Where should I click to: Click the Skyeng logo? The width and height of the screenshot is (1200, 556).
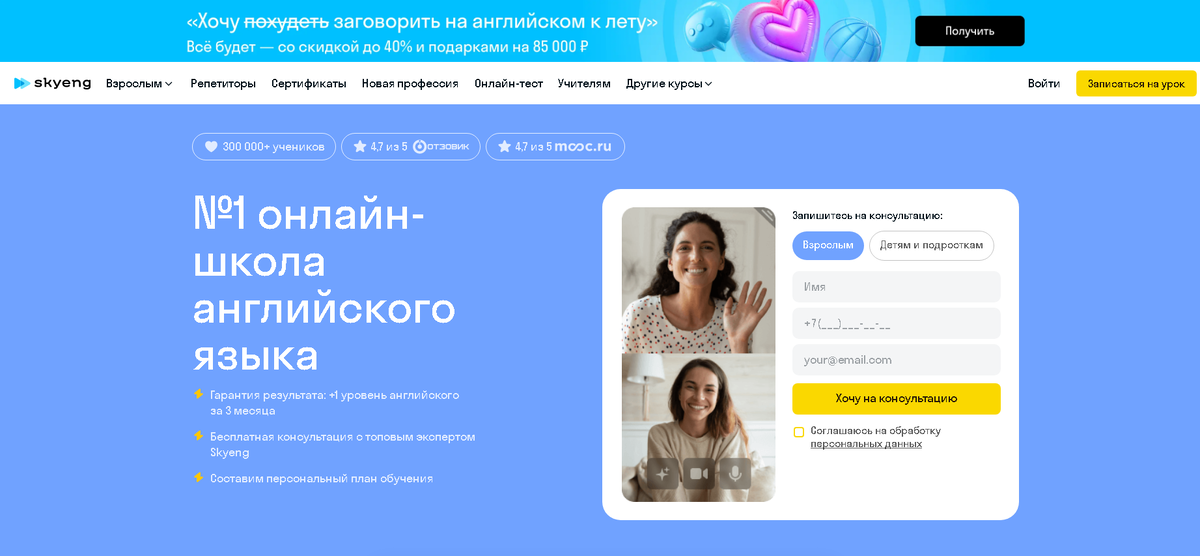[51, 84]
